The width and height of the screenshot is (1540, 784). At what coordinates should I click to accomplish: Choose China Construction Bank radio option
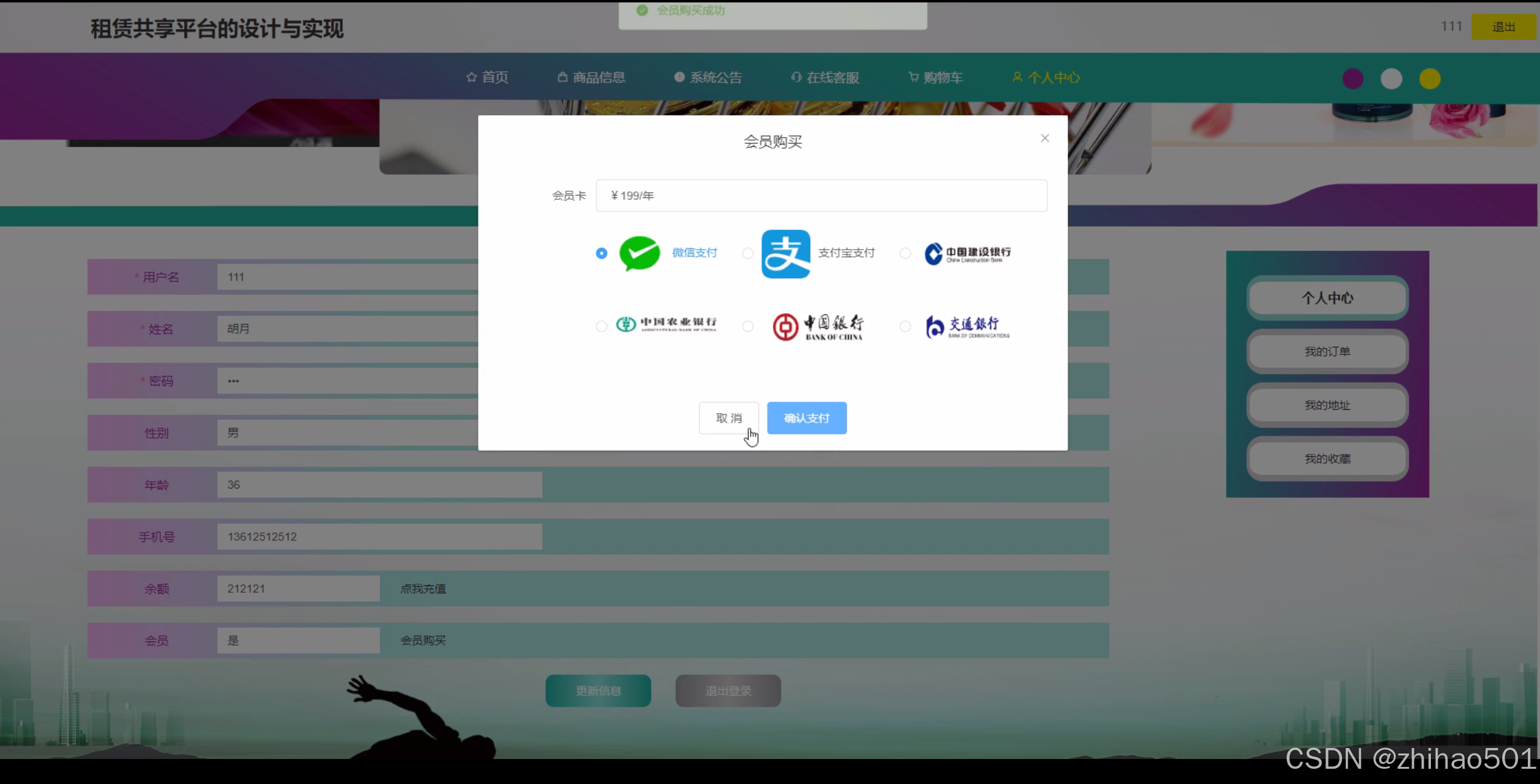coord(905,253)
